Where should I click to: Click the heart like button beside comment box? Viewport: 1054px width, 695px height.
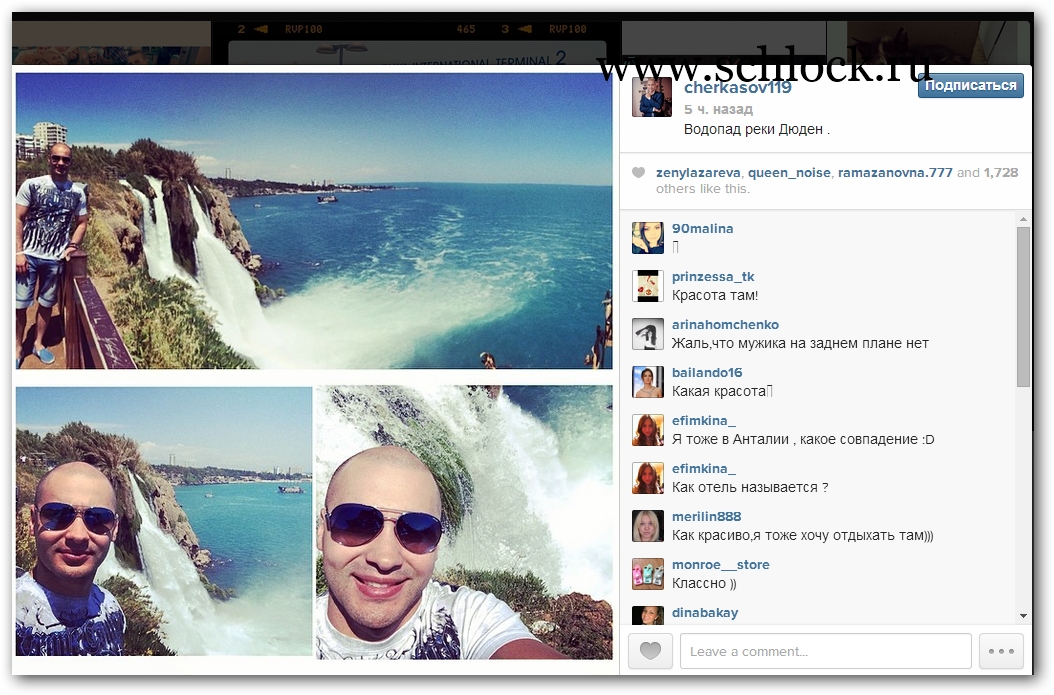point(650,651)
